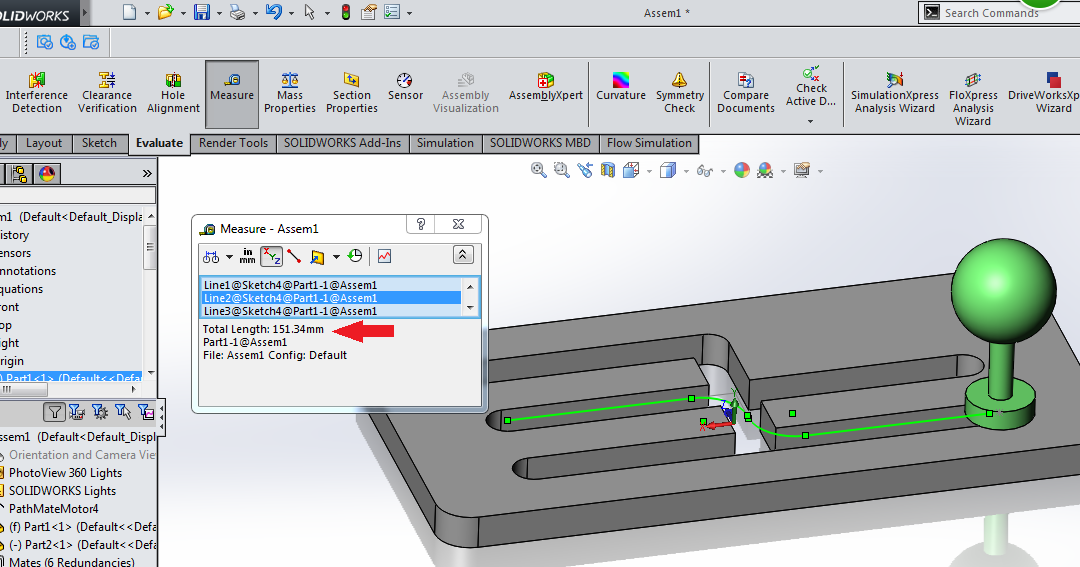This screenshot has height=567, width=1080.
Task: Open Flow Simulation tab
Action: (649, 143)
